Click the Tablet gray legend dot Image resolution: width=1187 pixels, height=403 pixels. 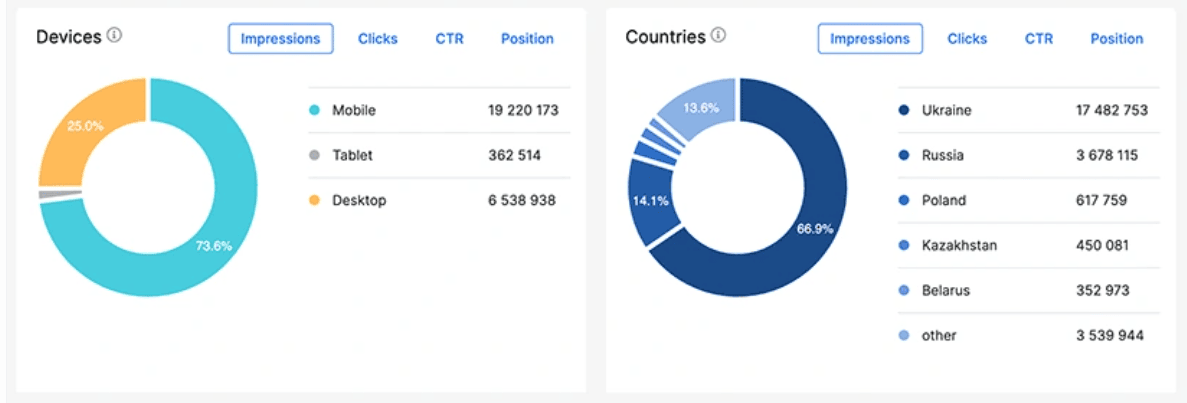pos(314,155)
